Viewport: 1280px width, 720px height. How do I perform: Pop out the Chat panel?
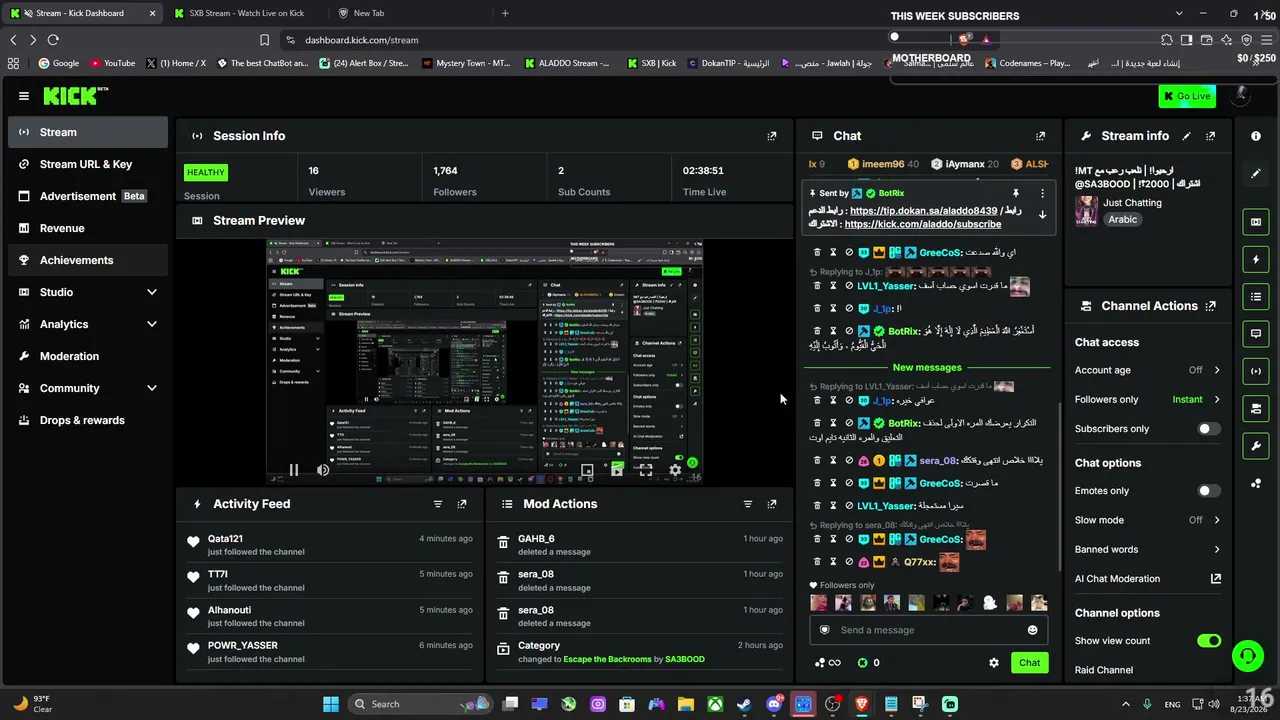(x=1041, y=136)
